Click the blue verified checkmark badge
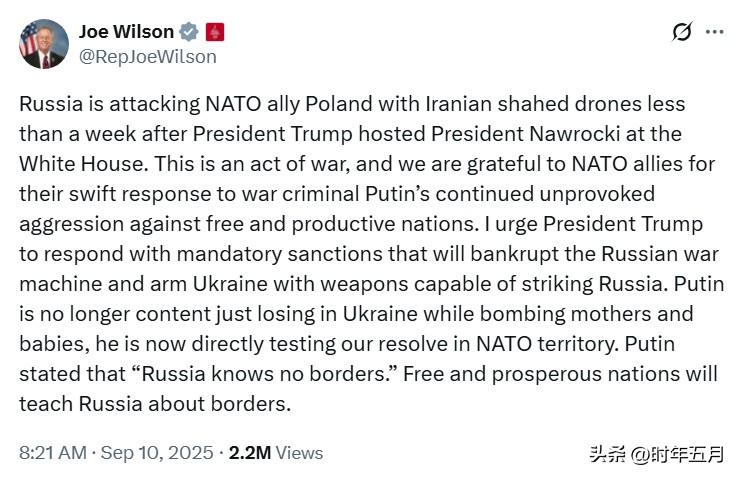 click(x=189, y=32)
